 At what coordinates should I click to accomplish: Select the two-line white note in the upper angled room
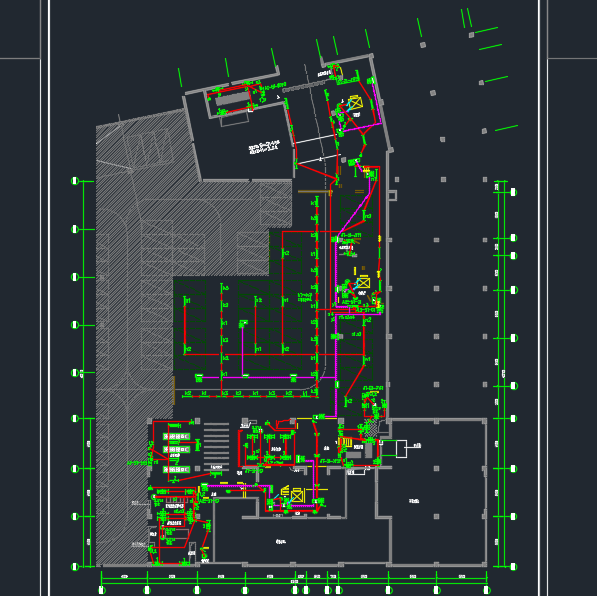point(264,147)
